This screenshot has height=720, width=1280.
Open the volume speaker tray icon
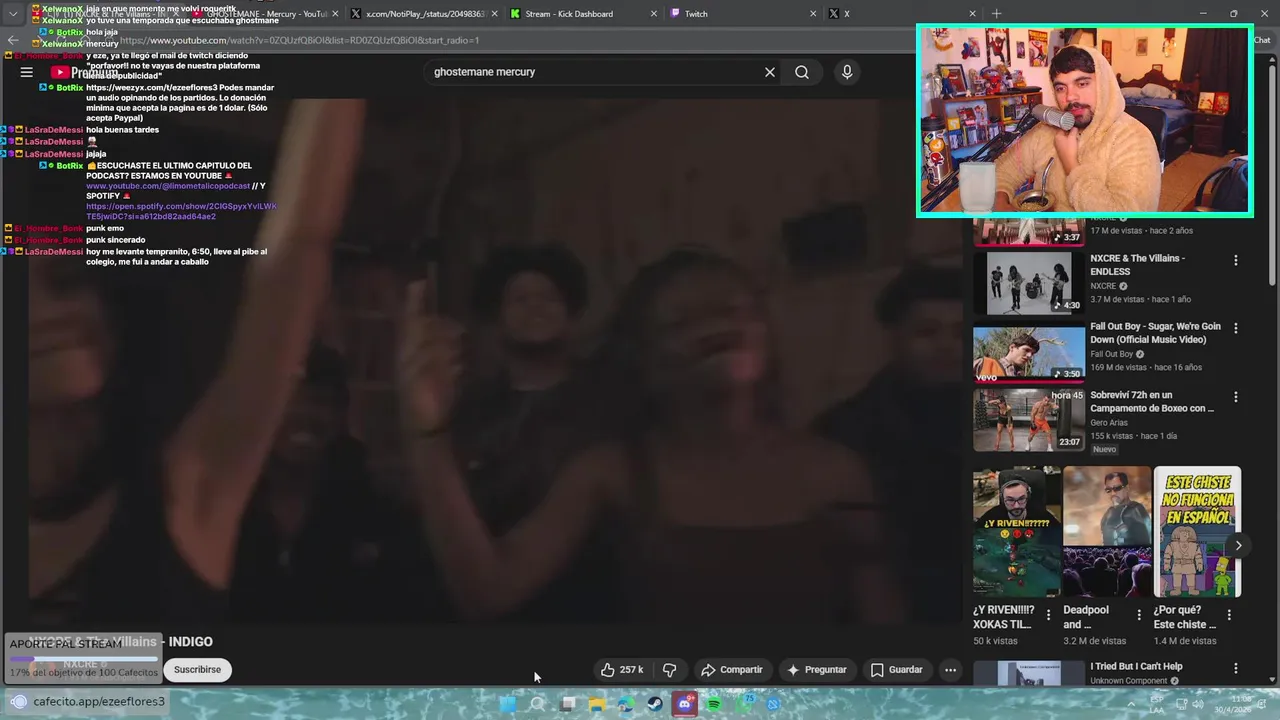1197,704
